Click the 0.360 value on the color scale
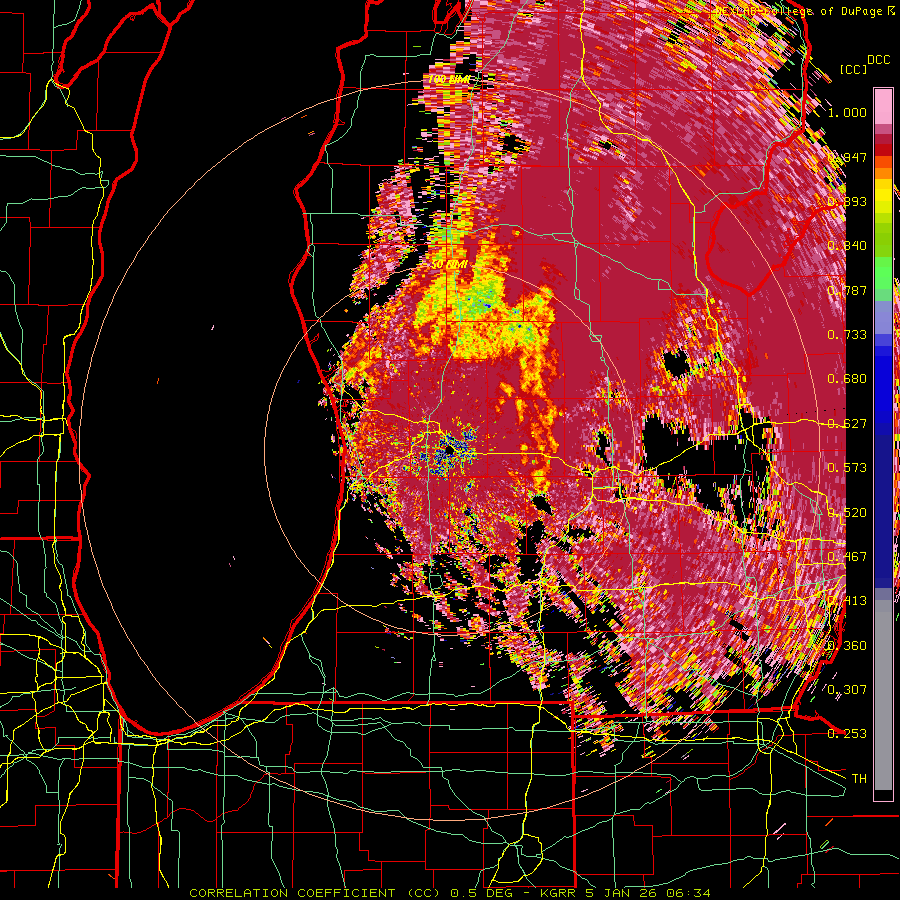This screenshot has height=900, width=900. tap(847, 646)
